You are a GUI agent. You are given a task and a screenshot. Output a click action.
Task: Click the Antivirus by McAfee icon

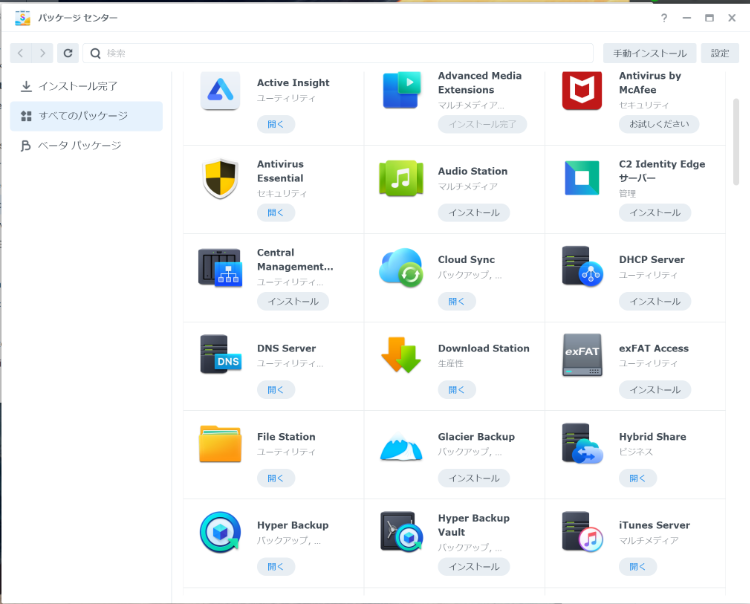pyautogui.click(x=582, y=90)
